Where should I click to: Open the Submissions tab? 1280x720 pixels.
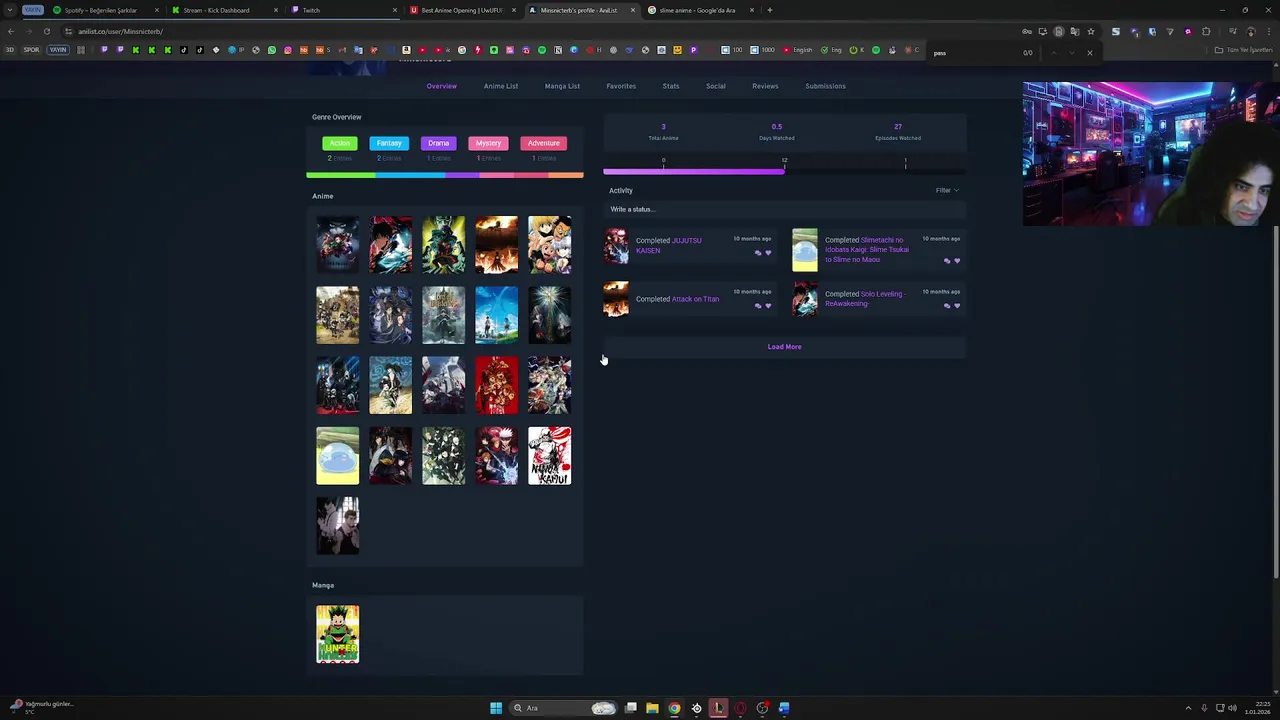click(825, 86)
